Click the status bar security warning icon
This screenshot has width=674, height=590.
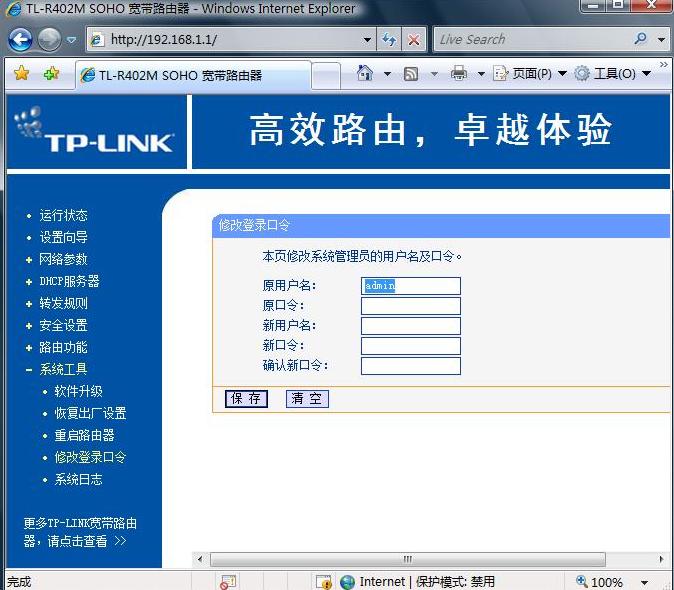coord(324,582)
